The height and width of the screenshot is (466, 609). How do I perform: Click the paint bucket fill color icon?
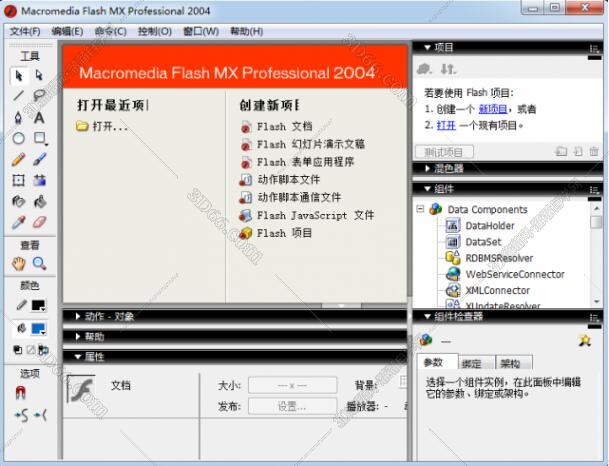[21, 329]
